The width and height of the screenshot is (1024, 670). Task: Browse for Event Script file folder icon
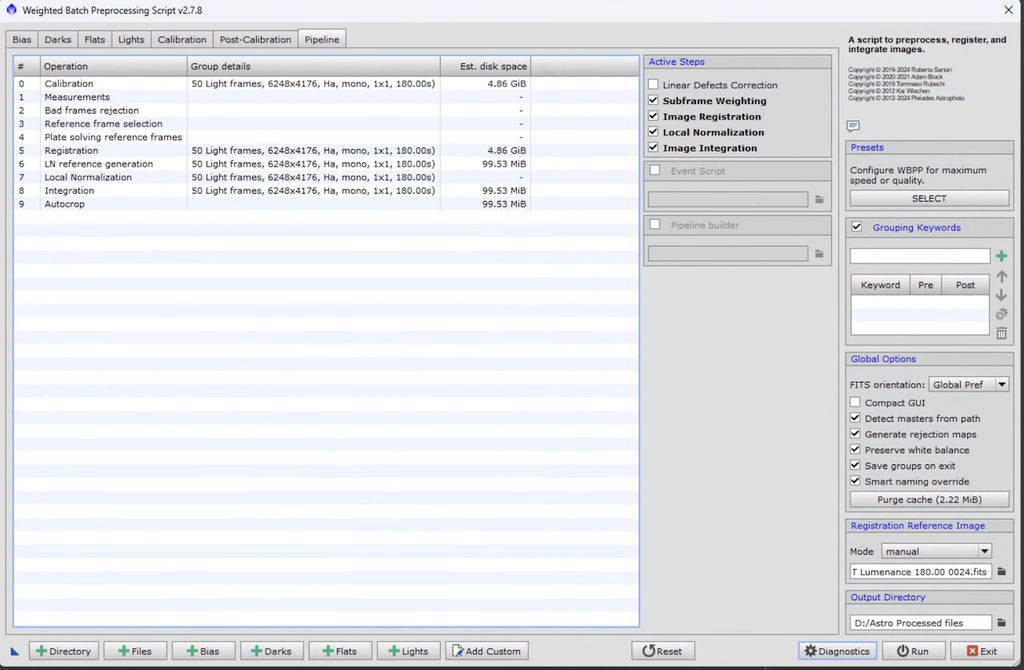pyautogui.click(x=819, y=199)
